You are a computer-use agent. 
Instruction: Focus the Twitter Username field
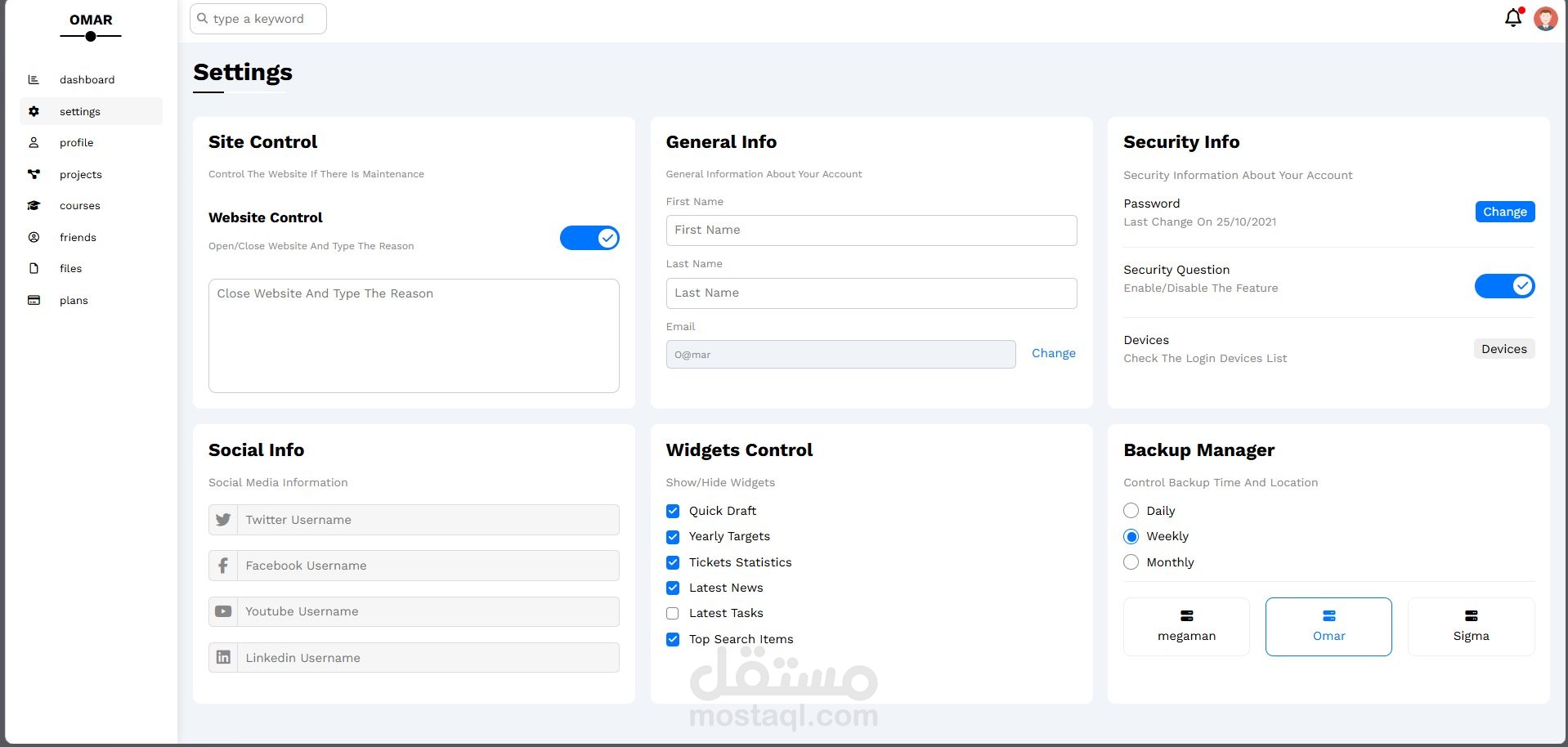(x=428, y=520)
